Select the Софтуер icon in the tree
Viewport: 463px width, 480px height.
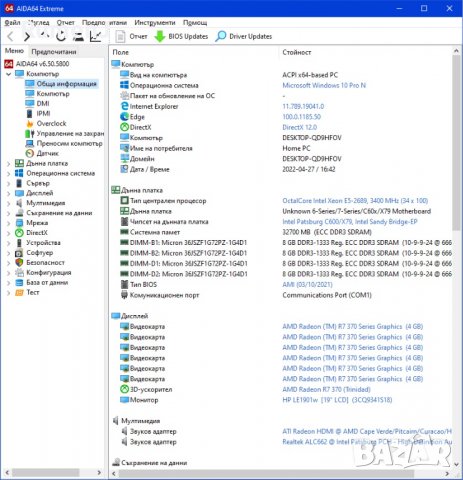click(19, 253)
